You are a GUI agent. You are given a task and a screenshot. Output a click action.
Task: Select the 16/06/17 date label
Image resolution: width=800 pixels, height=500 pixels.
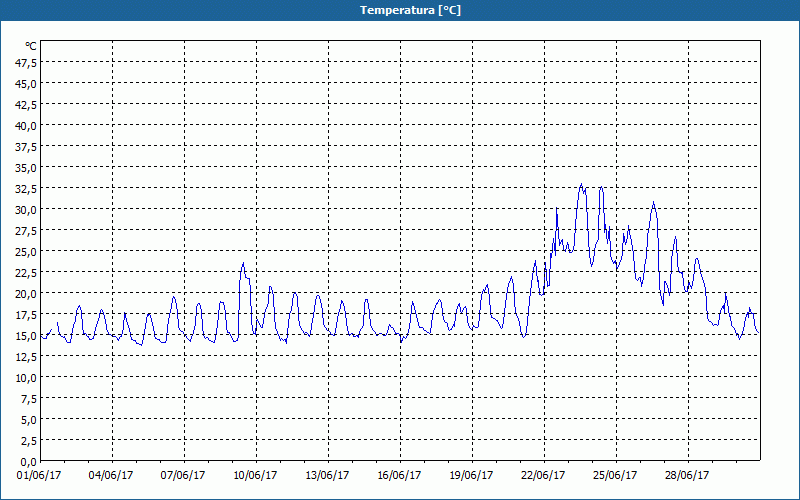click(x=399, y=476)
